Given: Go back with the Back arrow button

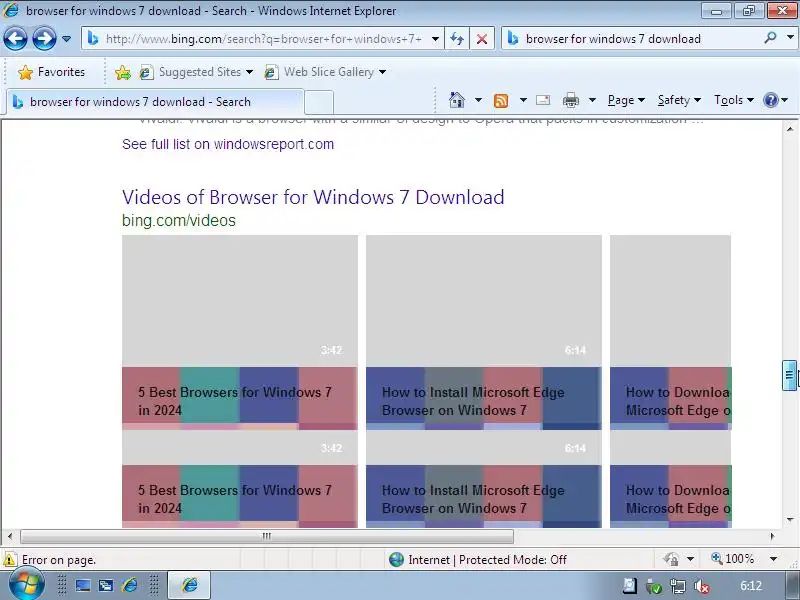Looking at the screenshot, I should pos(15,39).
